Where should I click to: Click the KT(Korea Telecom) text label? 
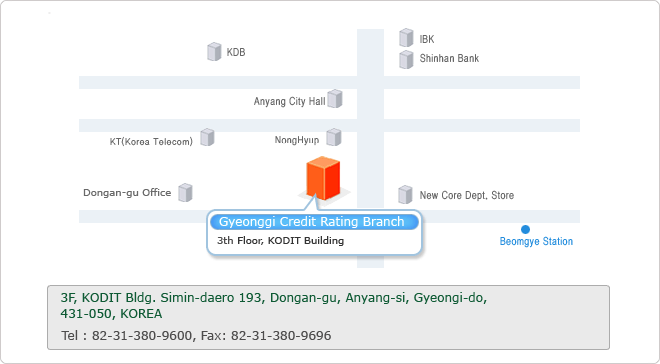click(151, 142)
